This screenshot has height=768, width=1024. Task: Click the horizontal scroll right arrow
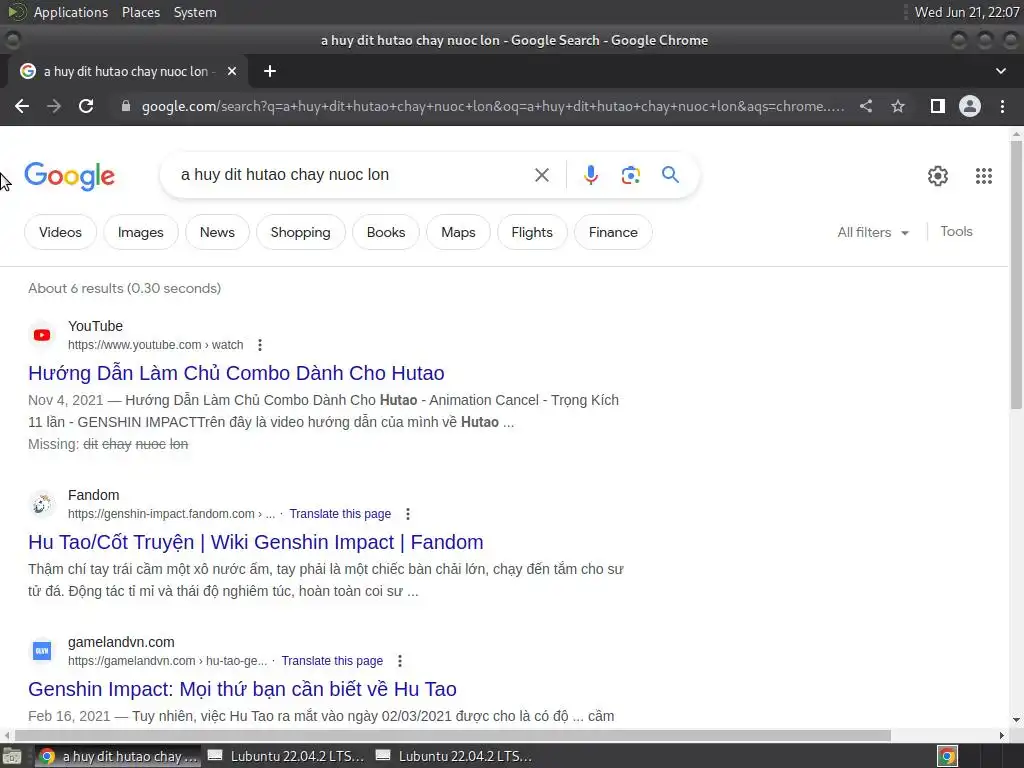(x=1002, y=735)
